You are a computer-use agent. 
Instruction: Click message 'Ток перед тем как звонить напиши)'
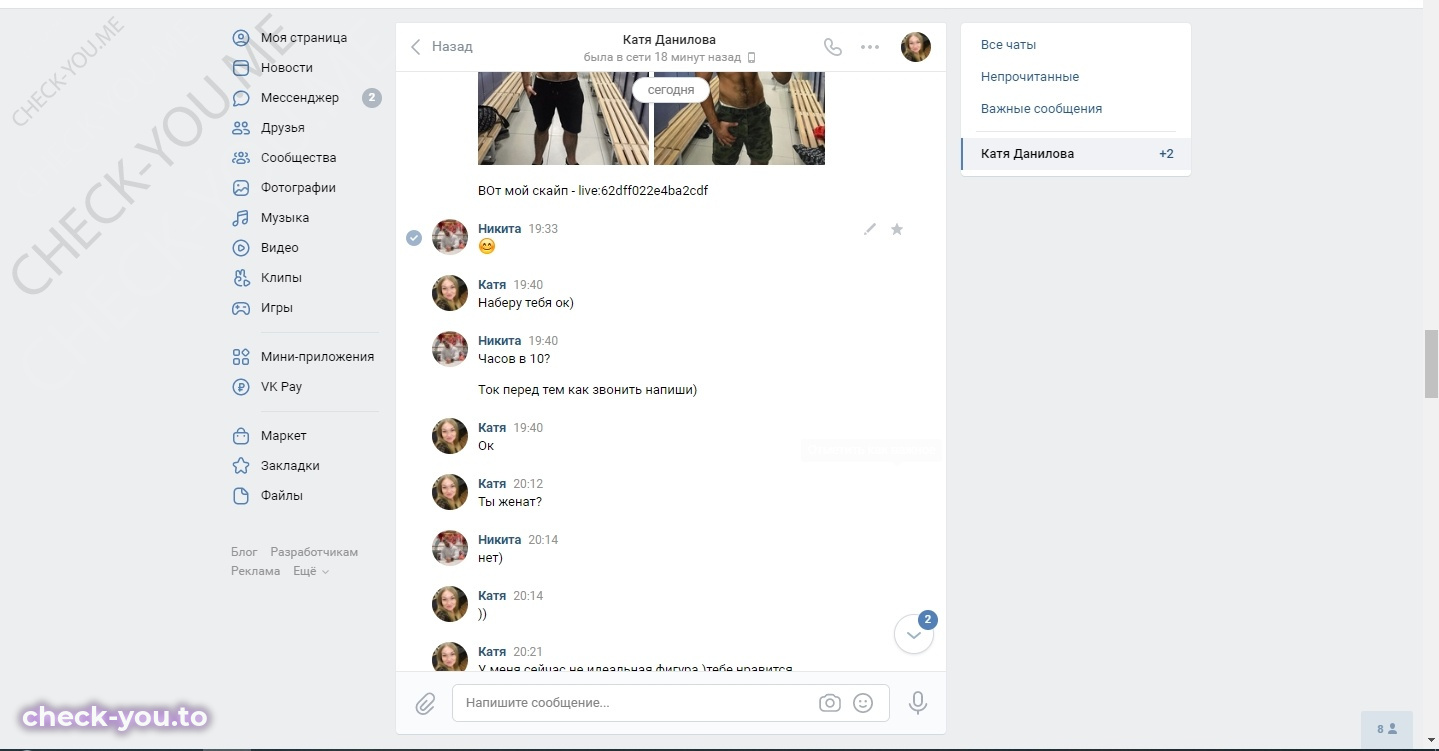coord(588,390)
